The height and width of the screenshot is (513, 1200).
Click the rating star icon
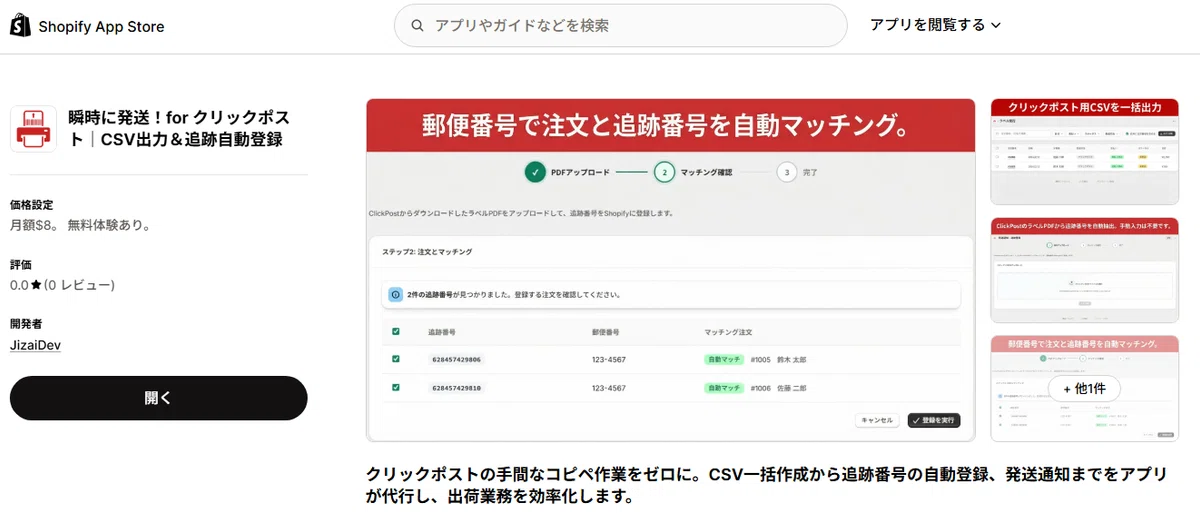click(x=36, y=285)
